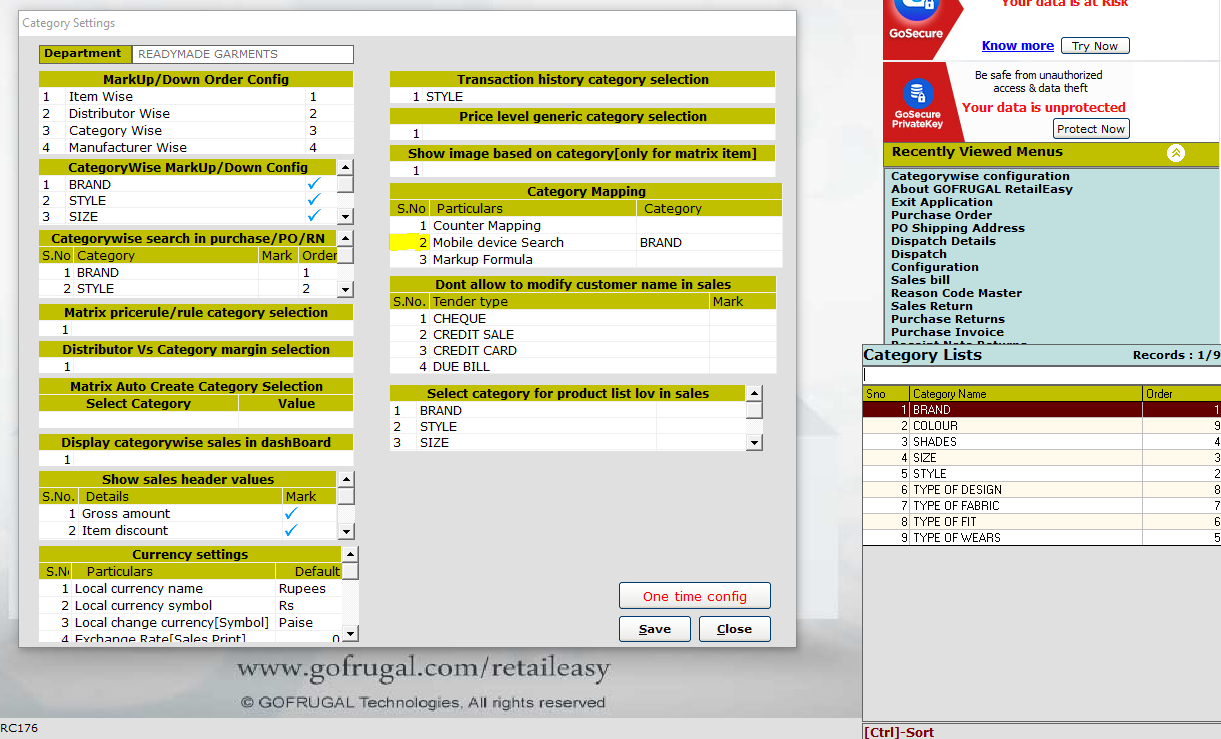Select Purchase Order in recently viewed menus
1221x739 pixels.
pyautogui.click(x=941, y=215)
